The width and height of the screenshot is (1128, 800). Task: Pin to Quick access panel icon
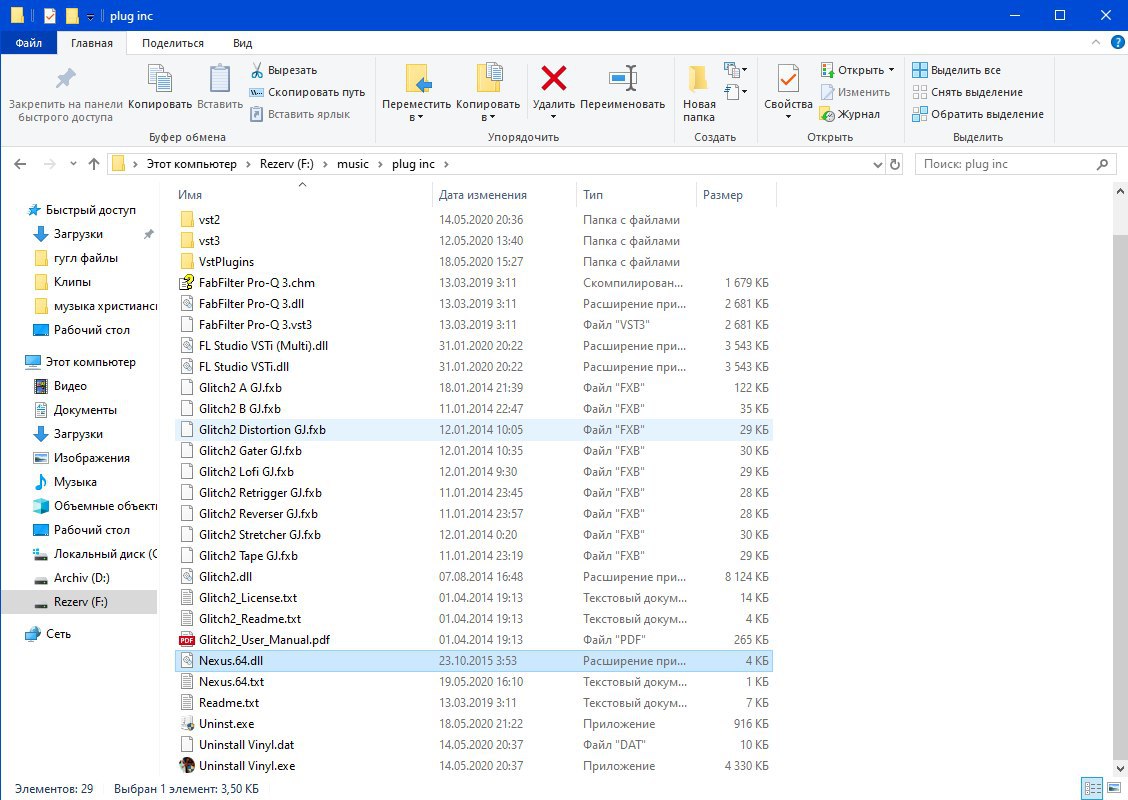[x=65, y=78]
